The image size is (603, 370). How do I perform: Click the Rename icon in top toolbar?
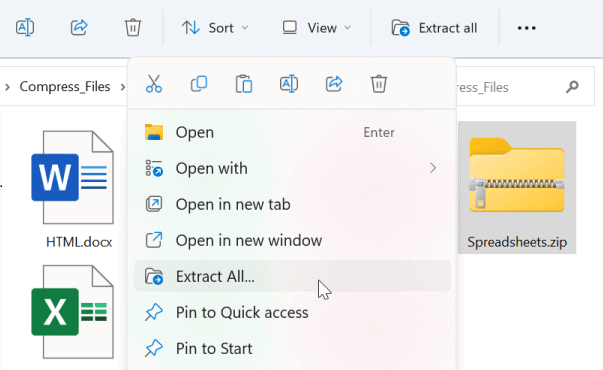(25, 28)
